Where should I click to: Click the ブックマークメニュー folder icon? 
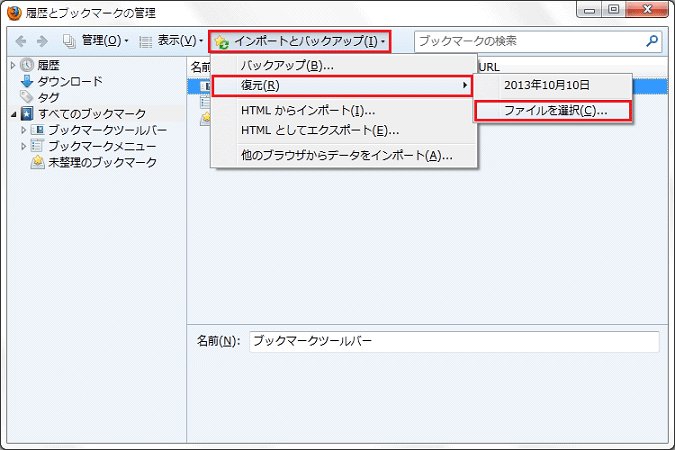pyautogui.click(x=37, y=146)
